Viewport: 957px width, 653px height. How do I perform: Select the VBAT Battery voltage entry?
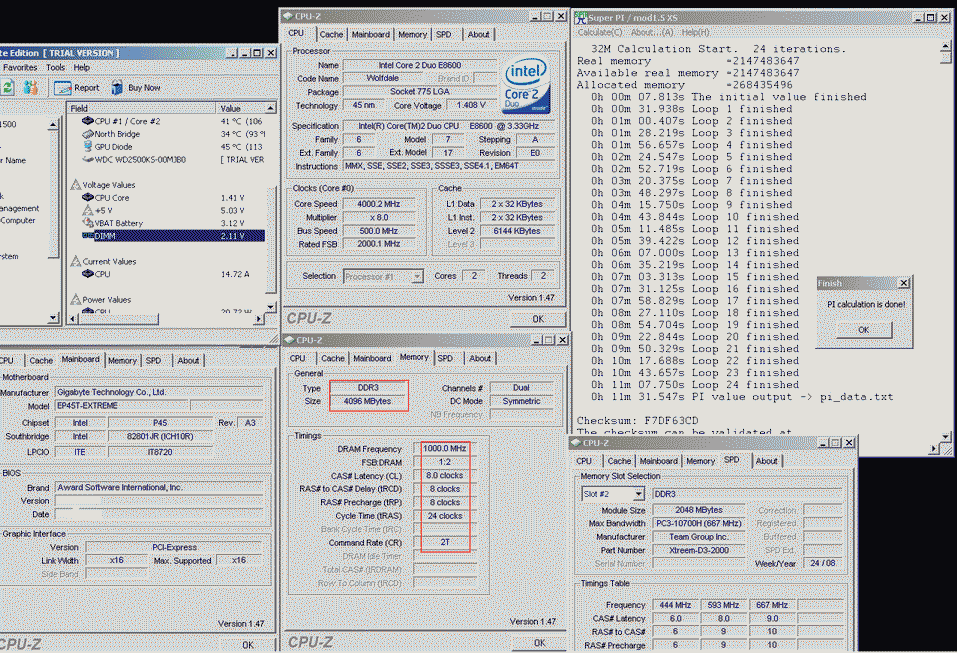tap(118, 223)
